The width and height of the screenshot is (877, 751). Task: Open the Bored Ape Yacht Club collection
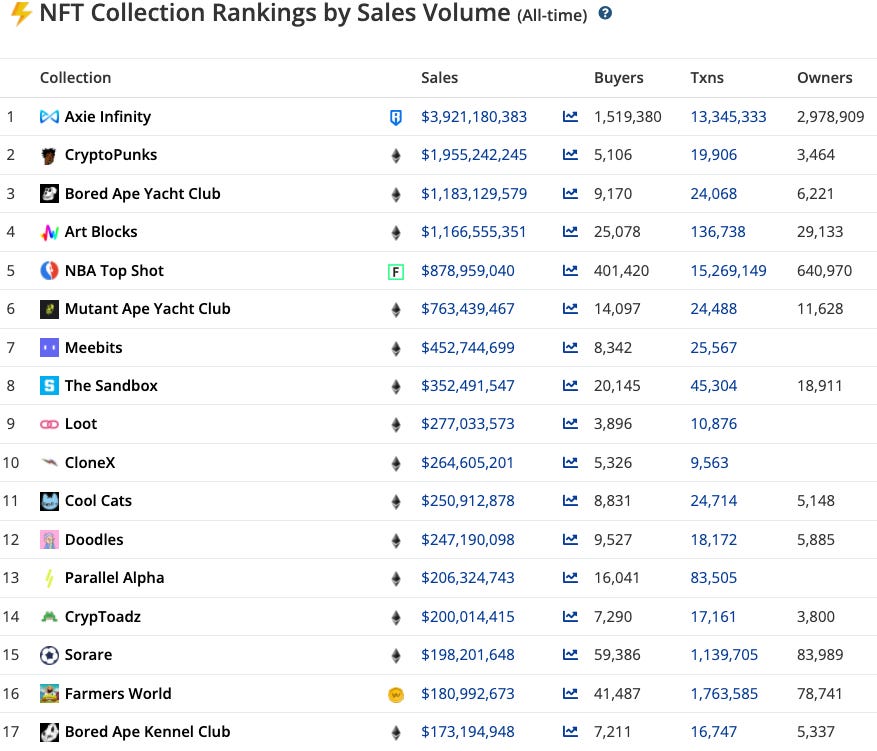tap(143, 193)
